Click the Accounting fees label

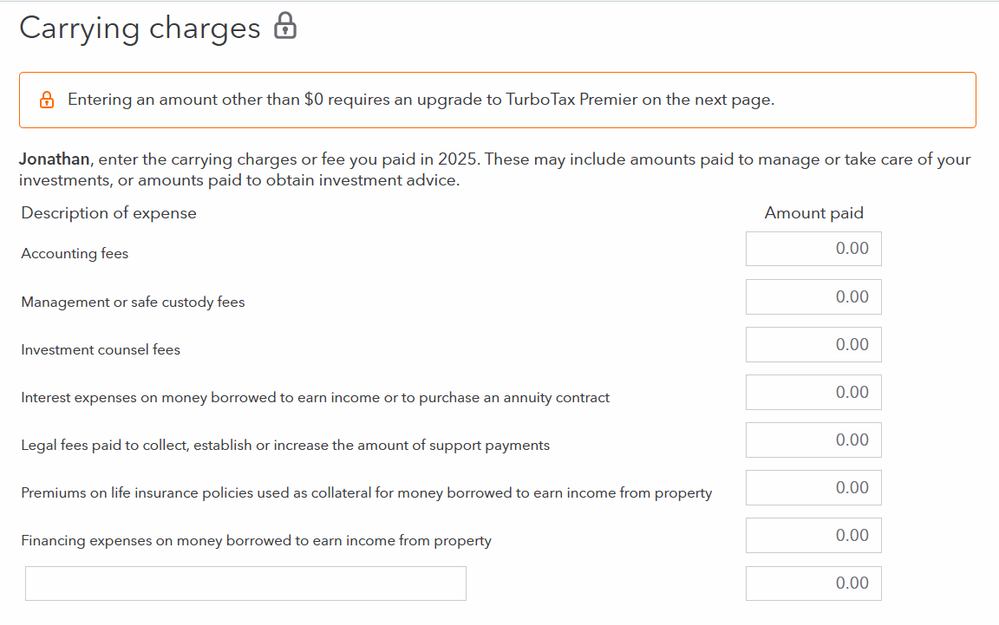75,254
